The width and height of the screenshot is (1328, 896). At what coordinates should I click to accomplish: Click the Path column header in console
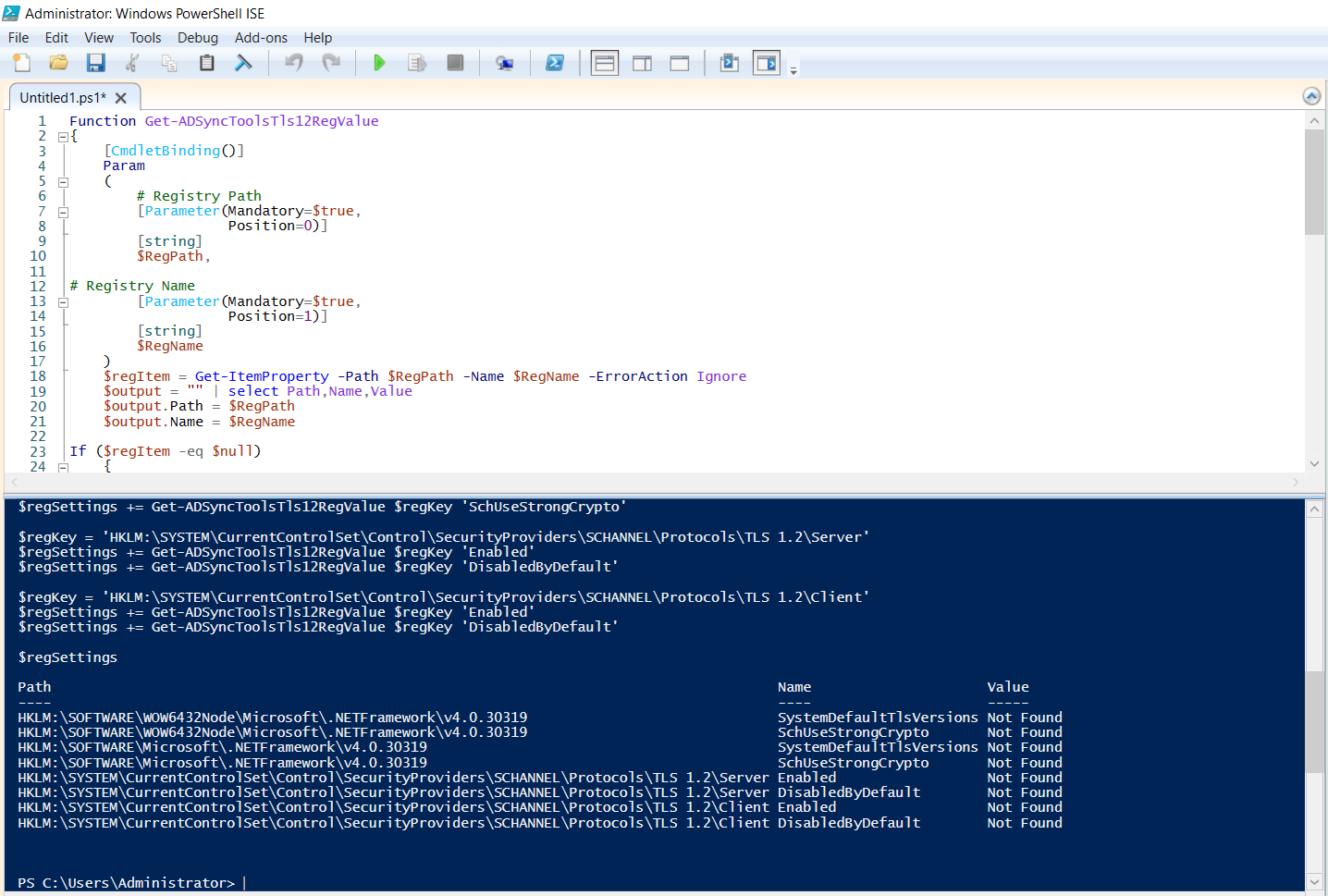click(34, 687)
